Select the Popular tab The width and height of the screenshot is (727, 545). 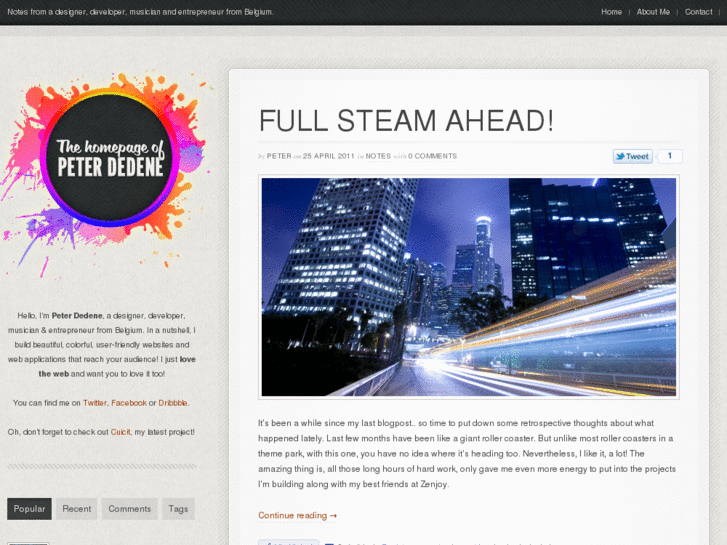29,509
